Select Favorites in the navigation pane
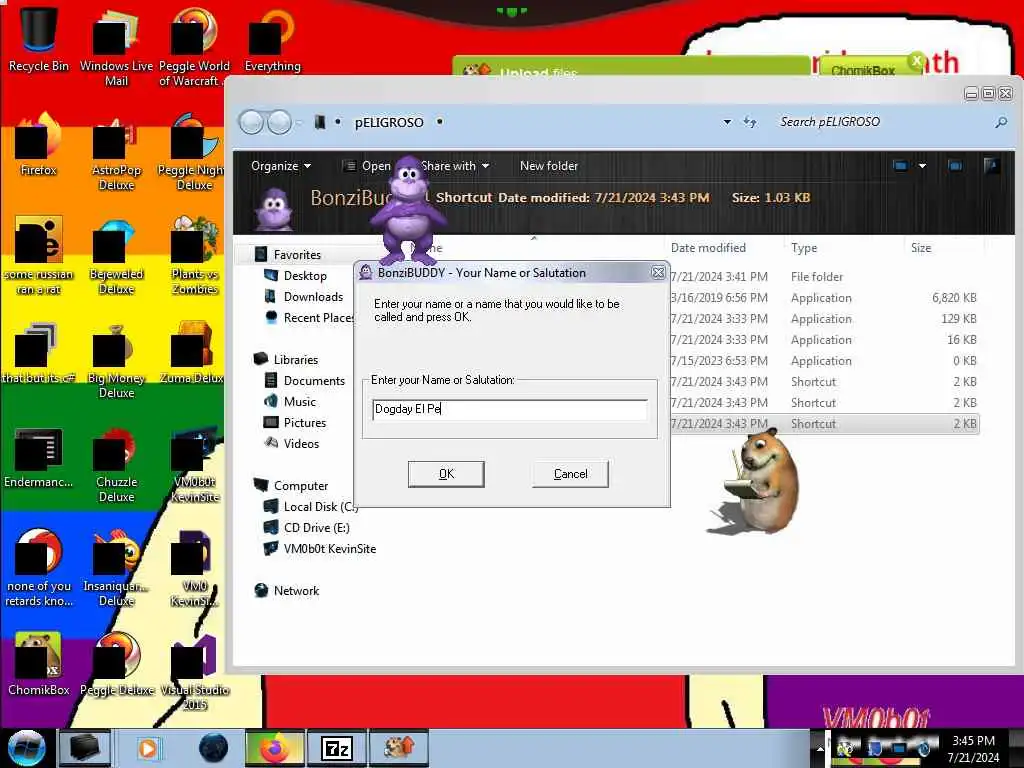 pyautogui.click(x=296, y=255)
